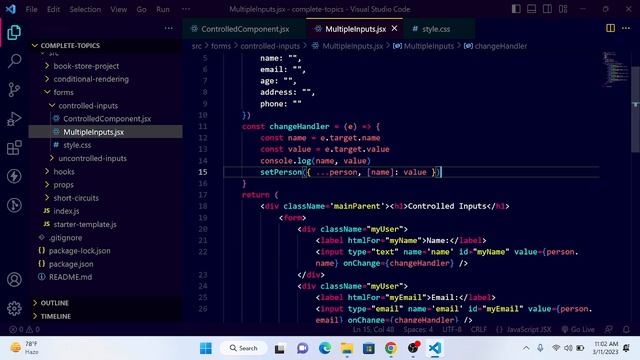
Task: Open status bar notifications bell
Action: coord(626,329)
